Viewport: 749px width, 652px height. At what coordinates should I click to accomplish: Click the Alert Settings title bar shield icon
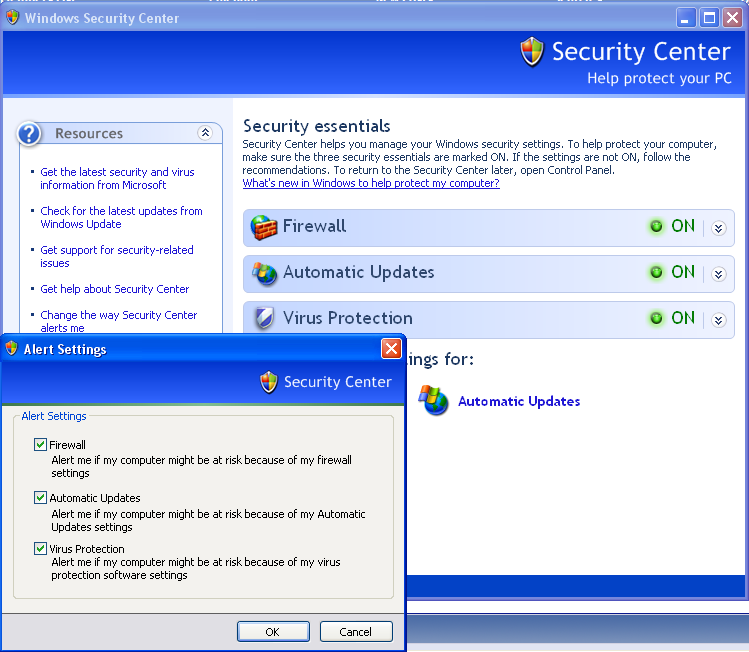pos(12,349)
